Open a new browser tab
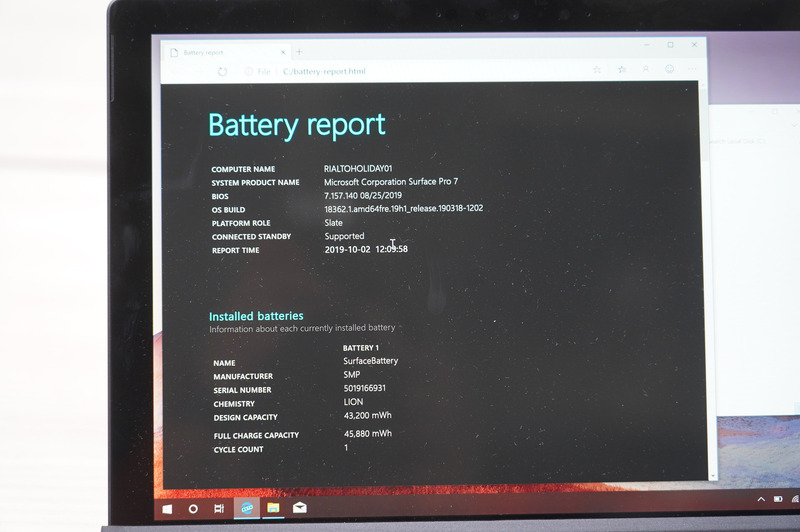This screenshot has width=800, height=532. pyautogui.click(x=299, y=52)
